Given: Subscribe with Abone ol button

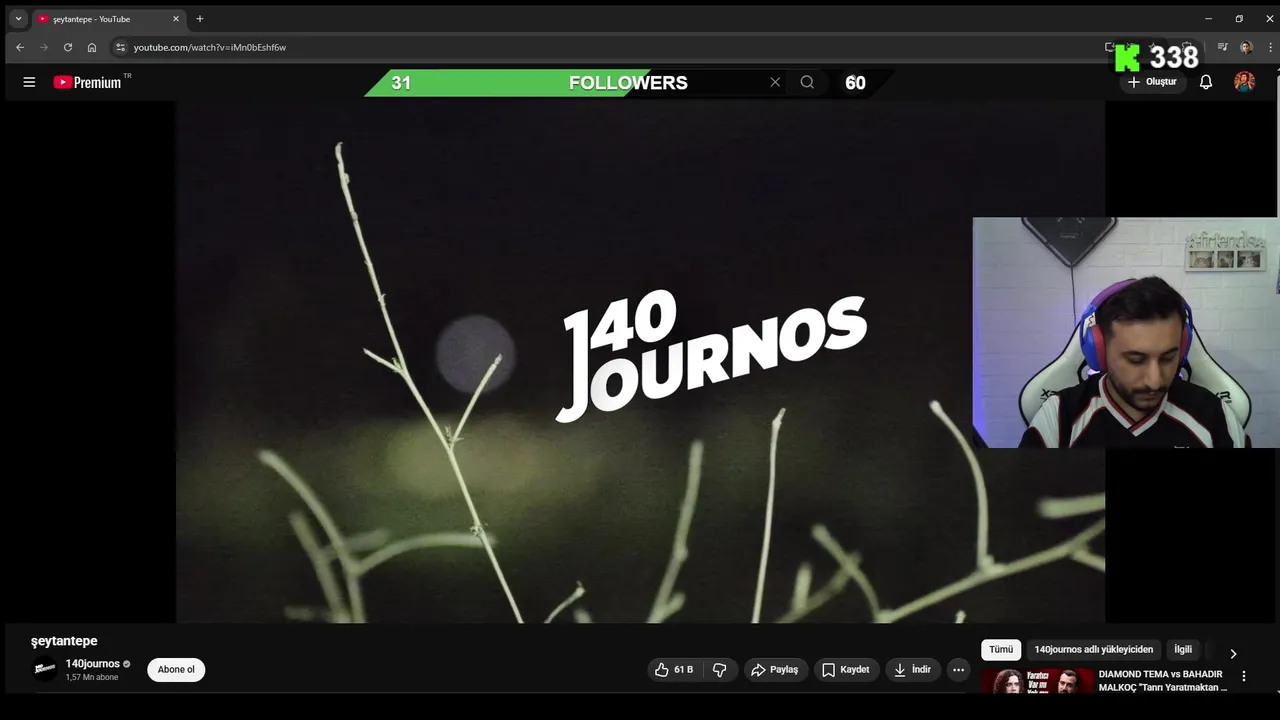Looking at the screenshot, I should click(176, 670).
